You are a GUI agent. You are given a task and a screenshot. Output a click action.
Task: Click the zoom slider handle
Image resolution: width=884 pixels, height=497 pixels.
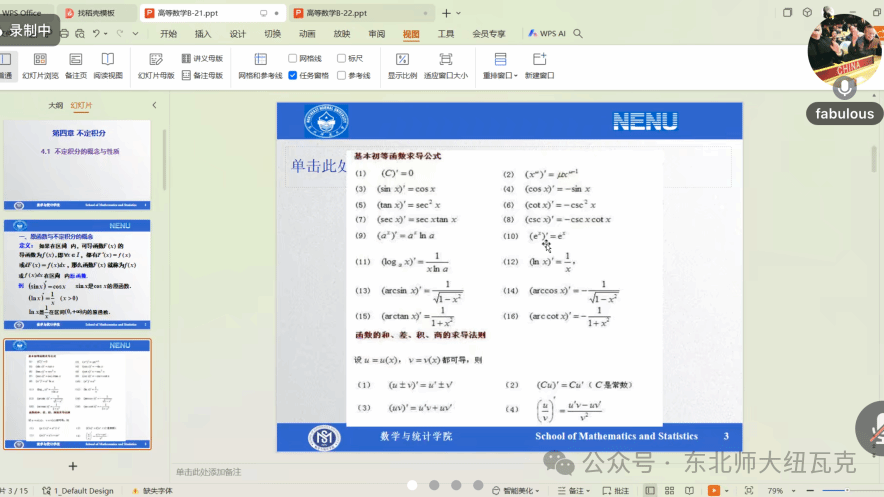point(847,491)
